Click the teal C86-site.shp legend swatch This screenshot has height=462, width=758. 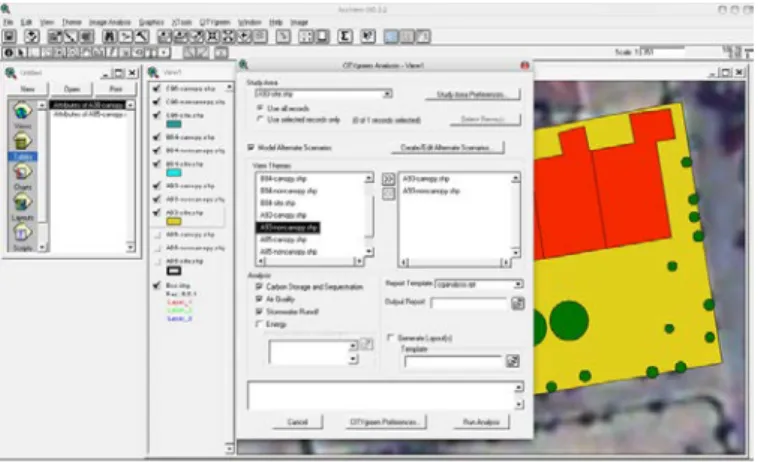click(x=174, y=124)
